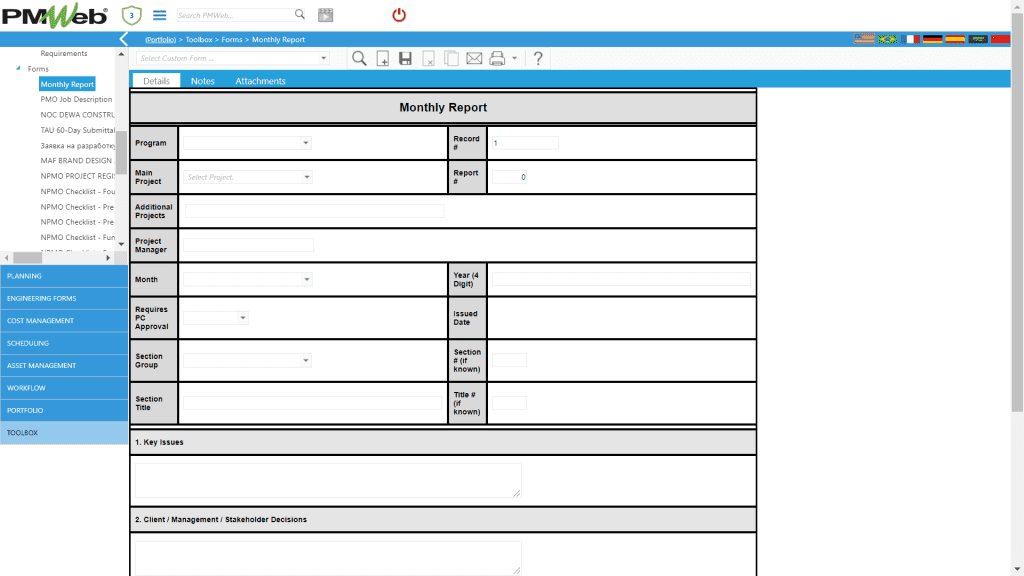Click the tree scroll-down arrow

tap(121, 244)
